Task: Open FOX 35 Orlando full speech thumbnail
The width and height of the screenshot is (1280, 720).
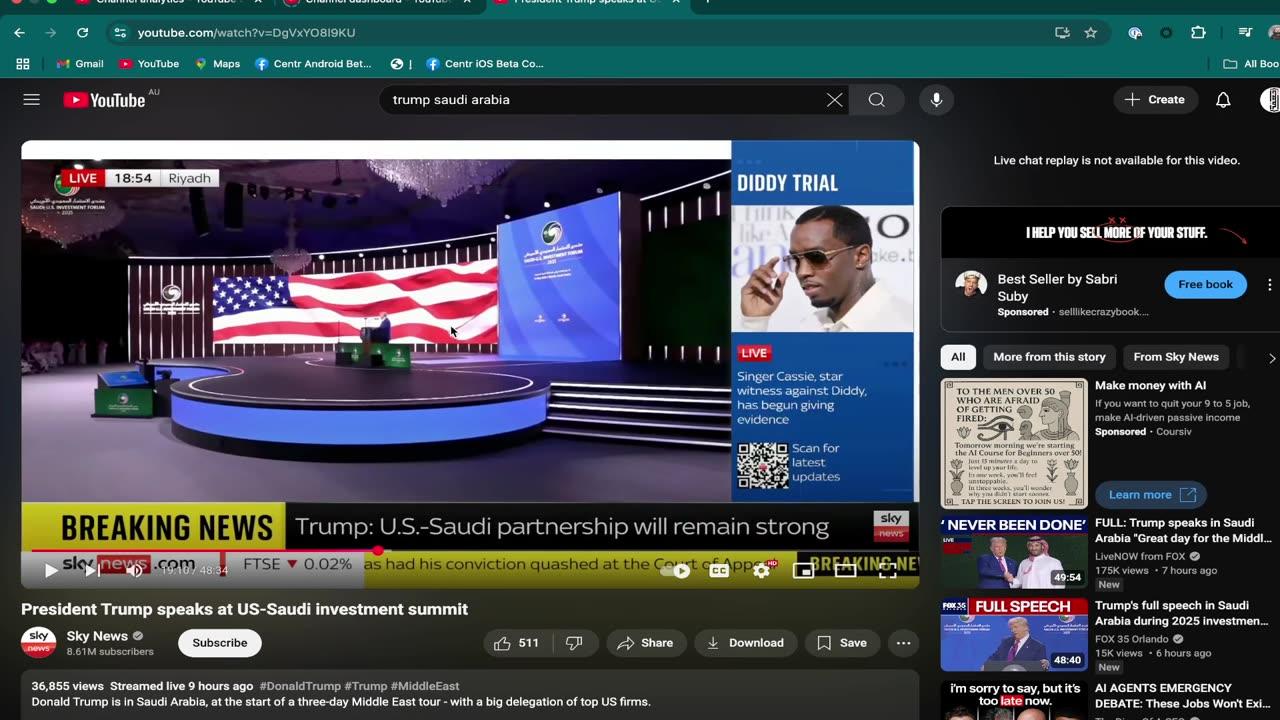Action: click(1014, 635)
